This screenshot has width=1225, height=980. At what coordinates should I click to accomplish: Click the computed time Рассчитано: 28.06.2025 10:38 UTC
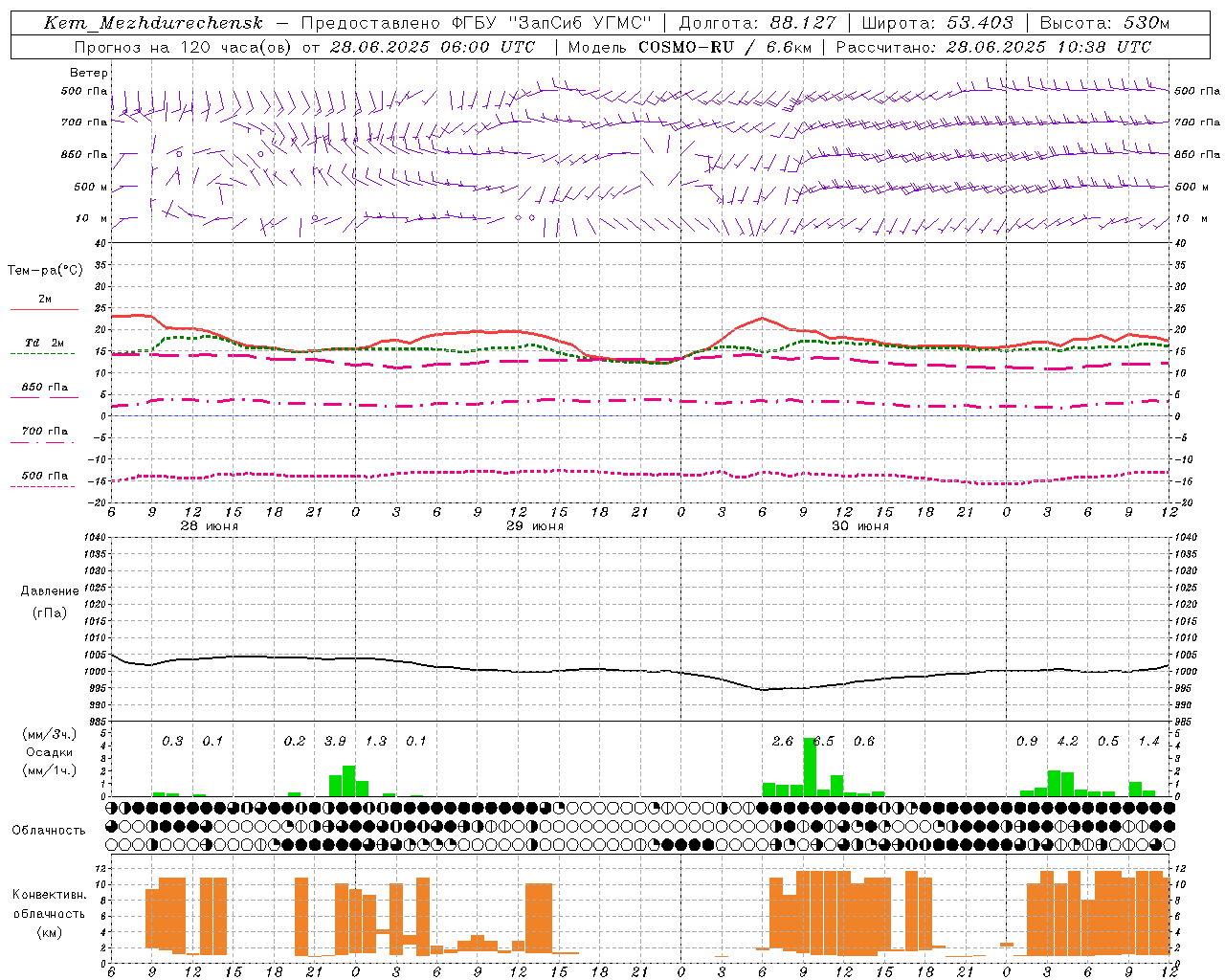[x=994, y=47]
